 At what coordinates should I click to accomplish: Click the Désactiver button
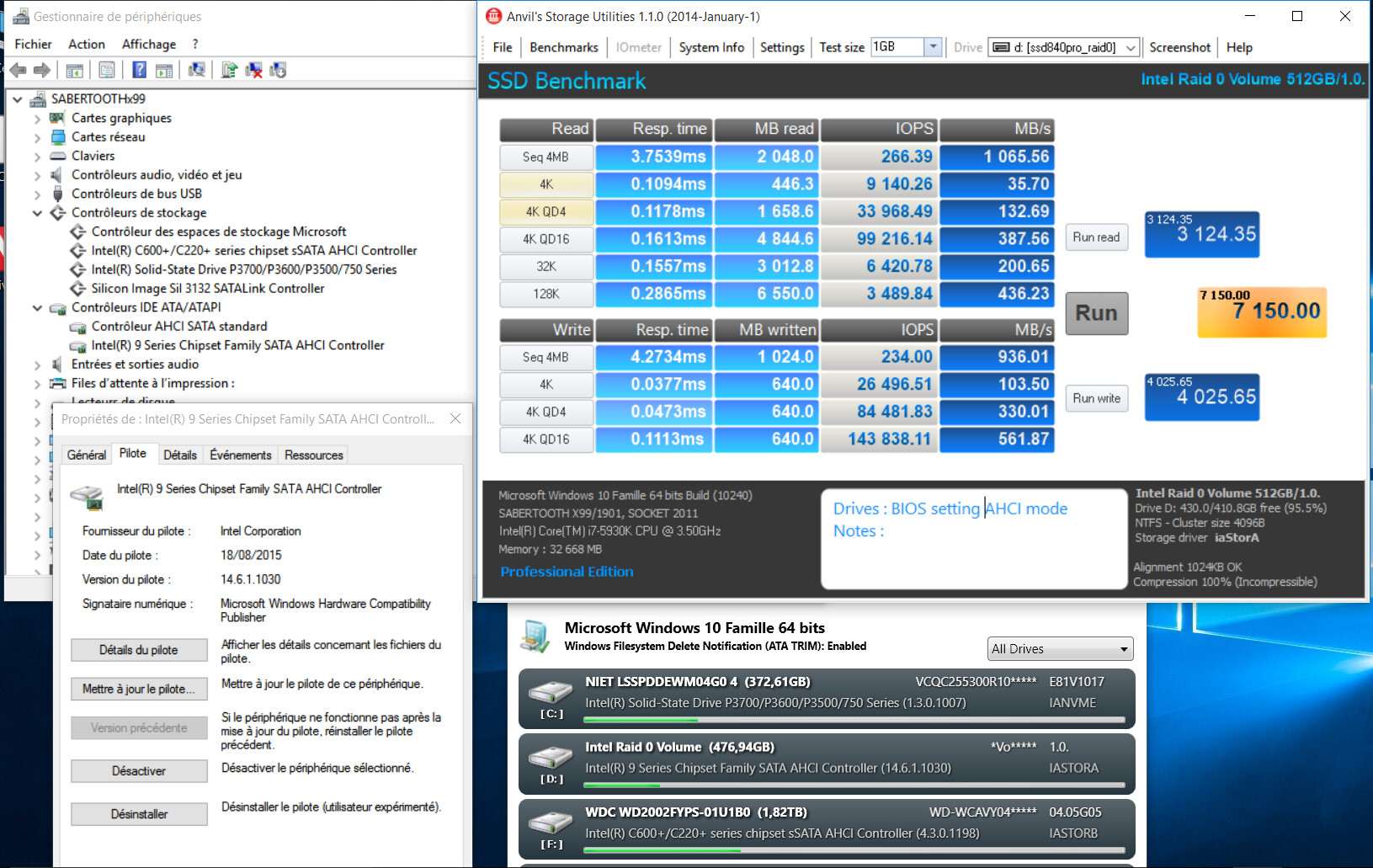point(139,771)
